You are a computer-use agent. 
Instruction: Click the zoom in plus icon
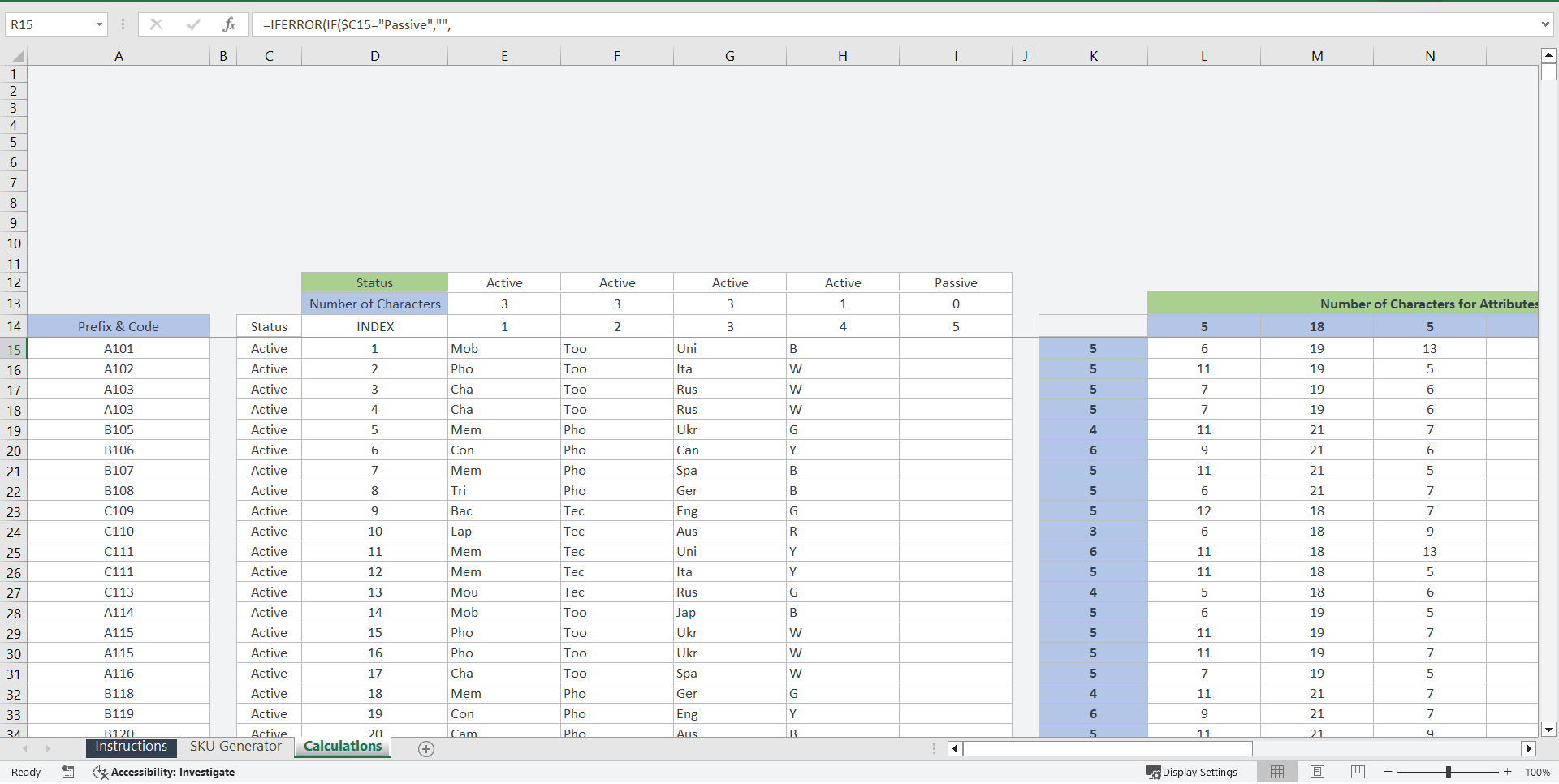pos(1508,772)
